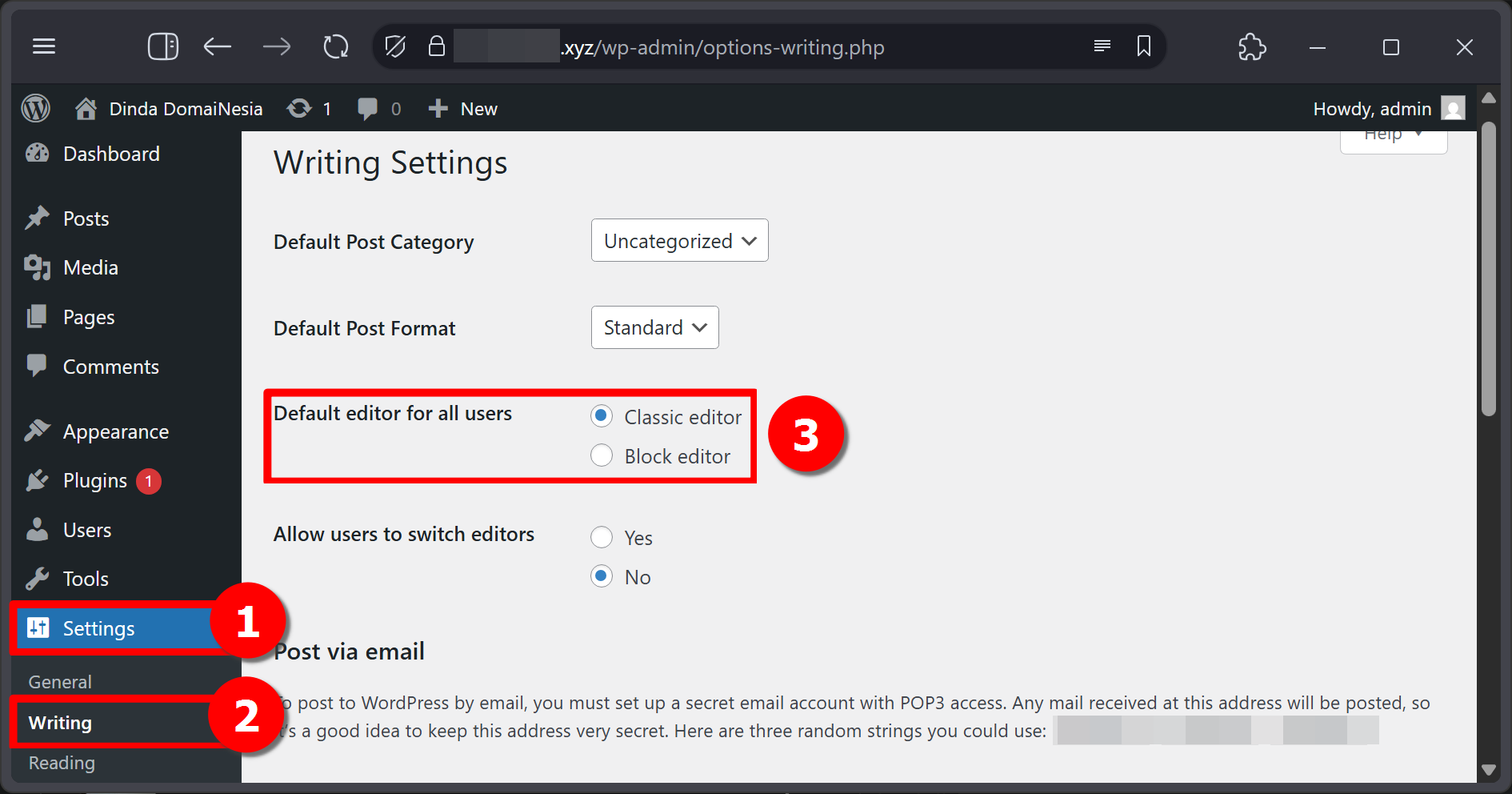Click the Posts pushpin icon
The width and height of the screenshot is (1512, 794).
pos(38,218)
